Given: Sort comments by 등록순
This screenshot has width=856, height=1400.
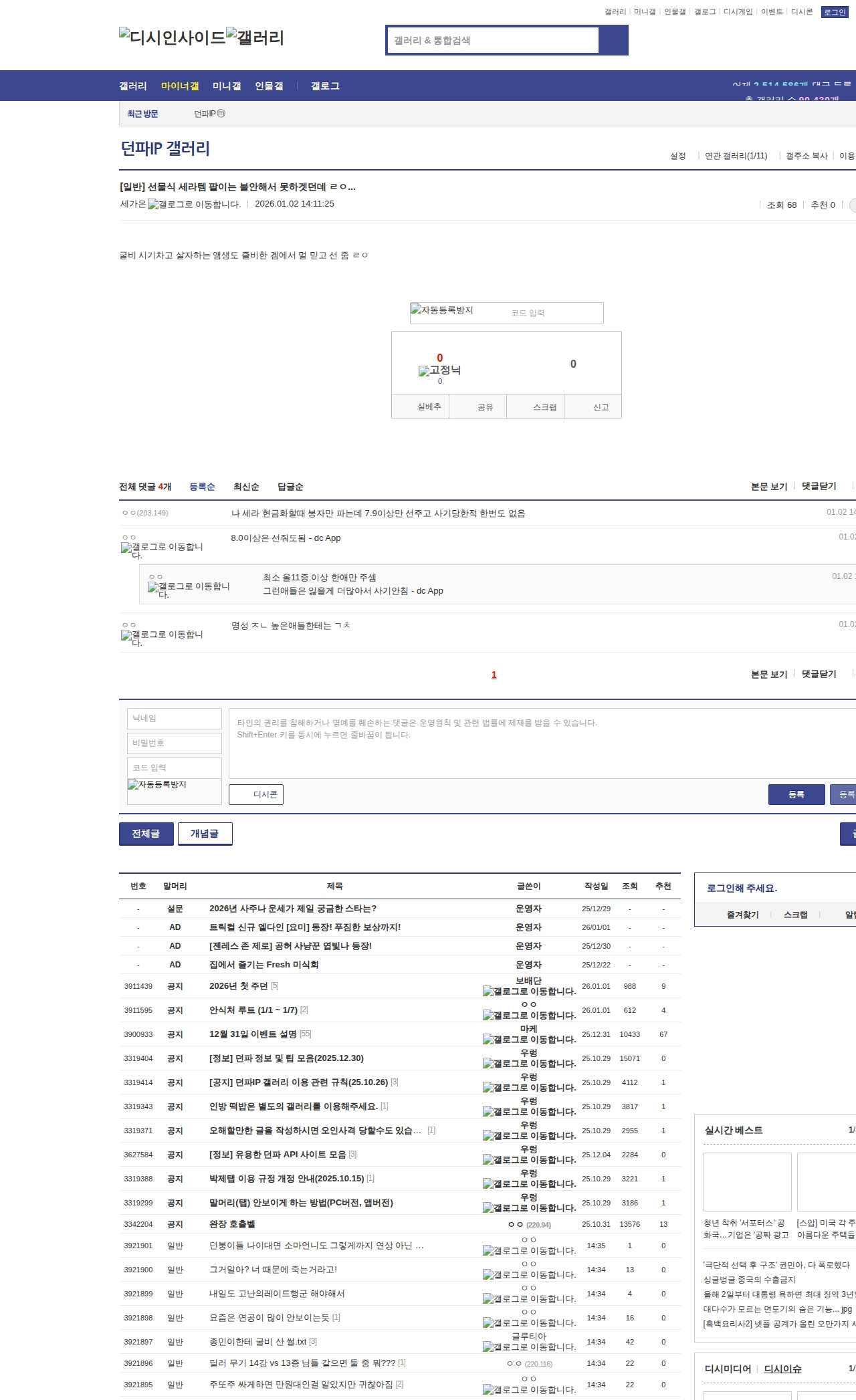Looking at the screenshot, I should tap(202, 487).
